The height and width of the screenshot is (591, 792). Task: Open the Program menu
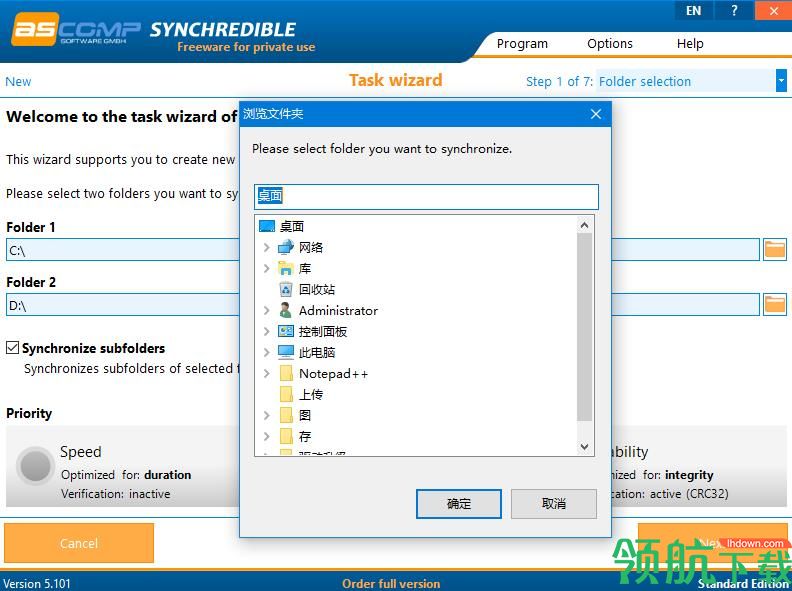522,43
